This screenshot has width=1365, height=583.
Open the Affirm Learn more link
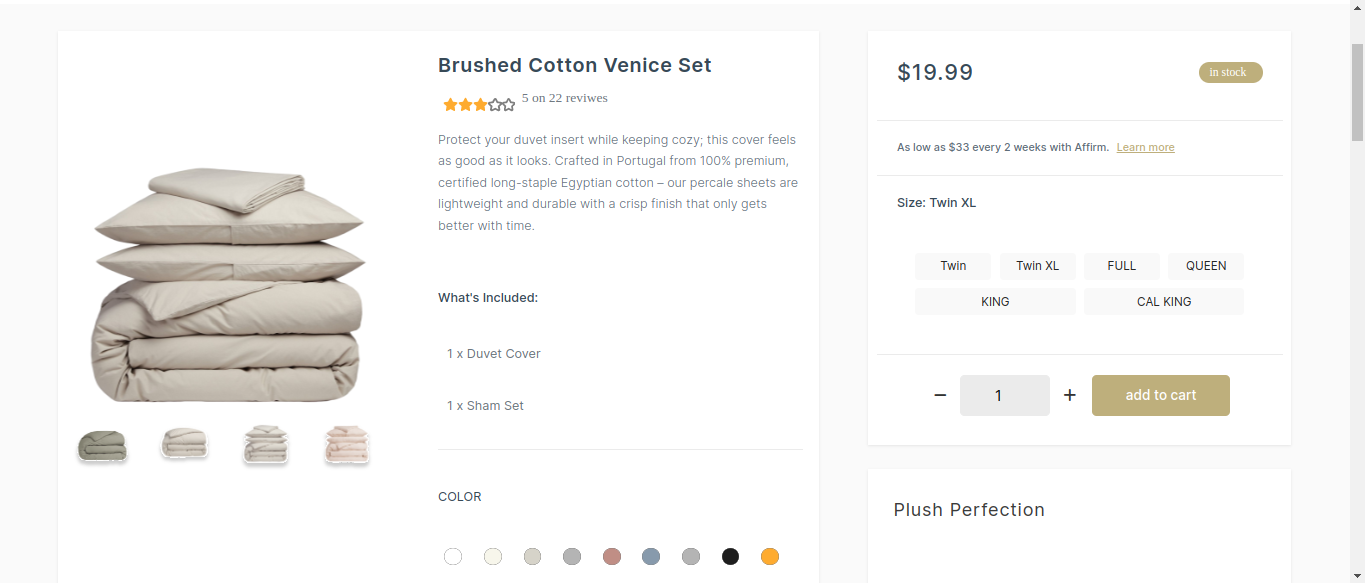coord(1145,148)
